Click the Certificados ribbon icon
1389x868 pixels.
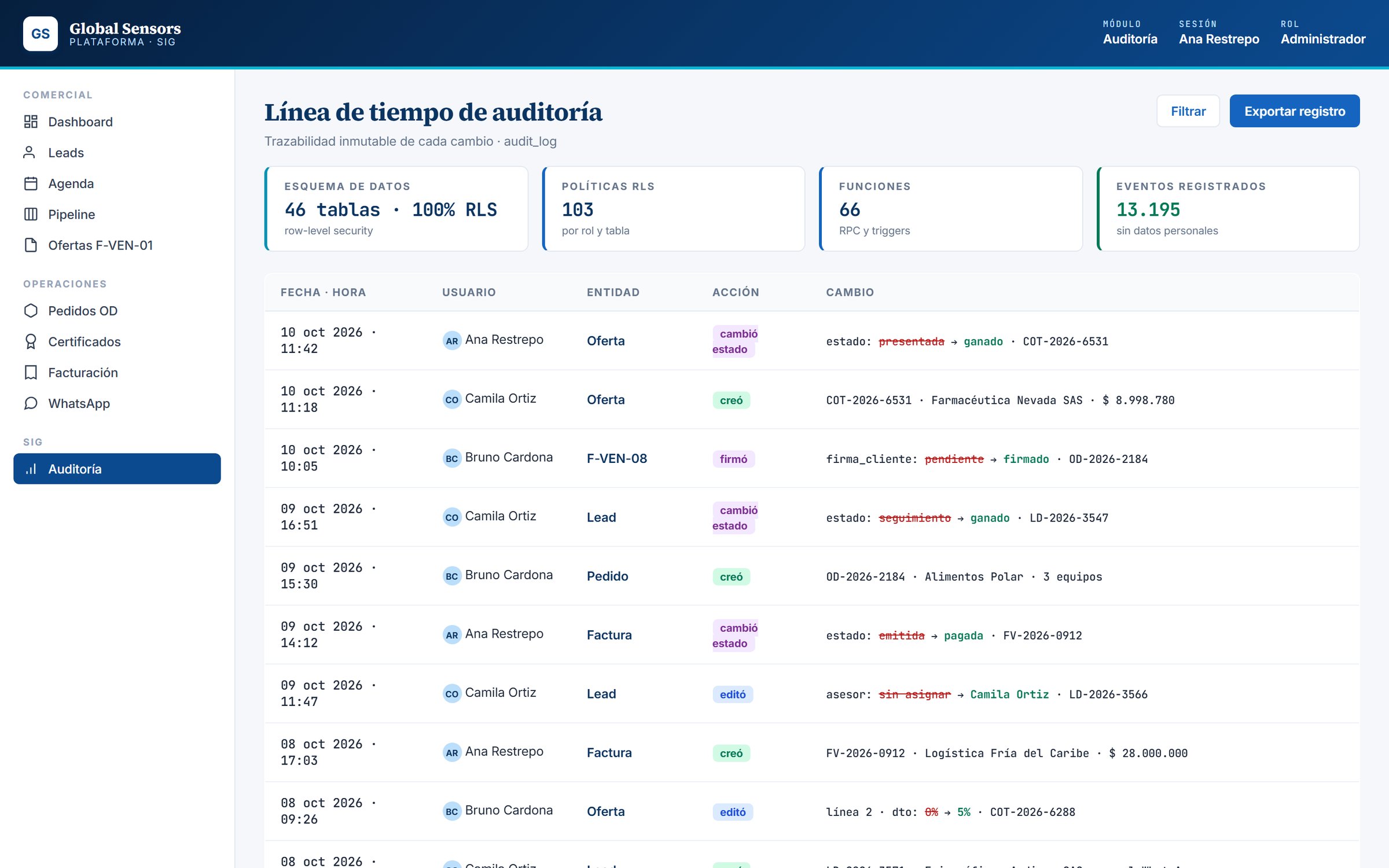coord(31,341)
